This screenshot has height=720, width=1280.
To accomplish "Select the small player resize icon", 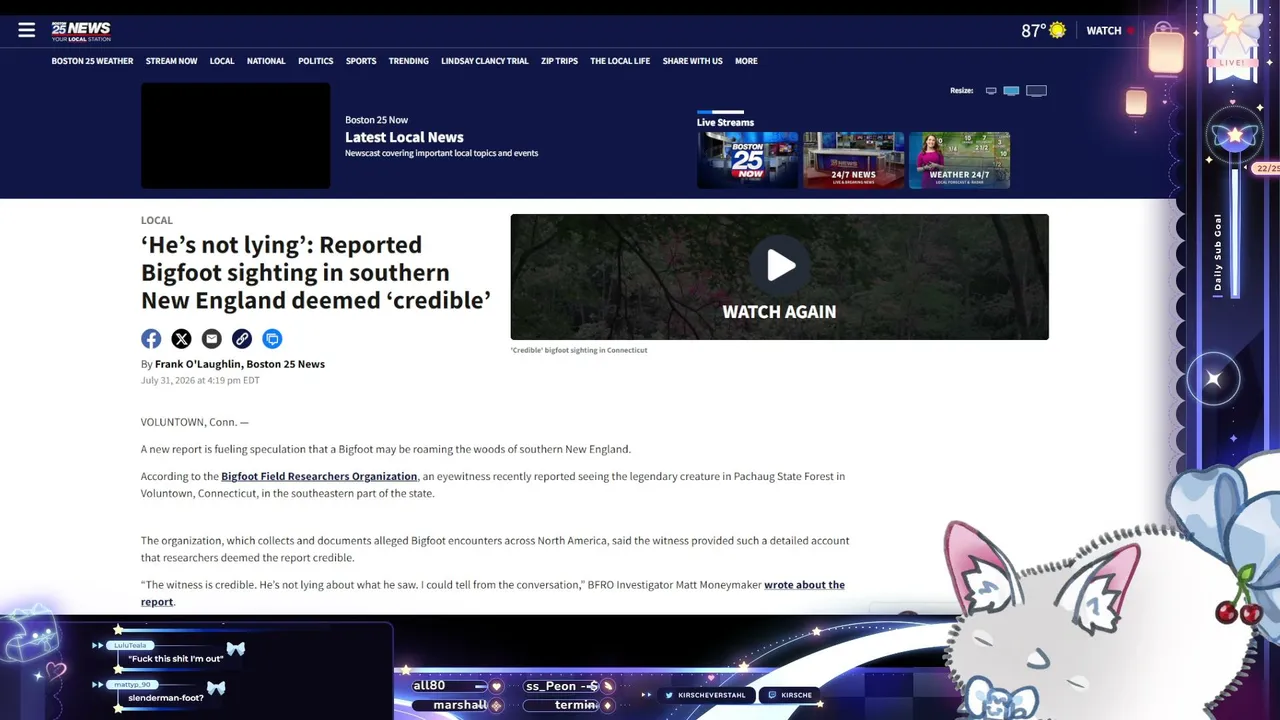I will (x=991, y=91).
